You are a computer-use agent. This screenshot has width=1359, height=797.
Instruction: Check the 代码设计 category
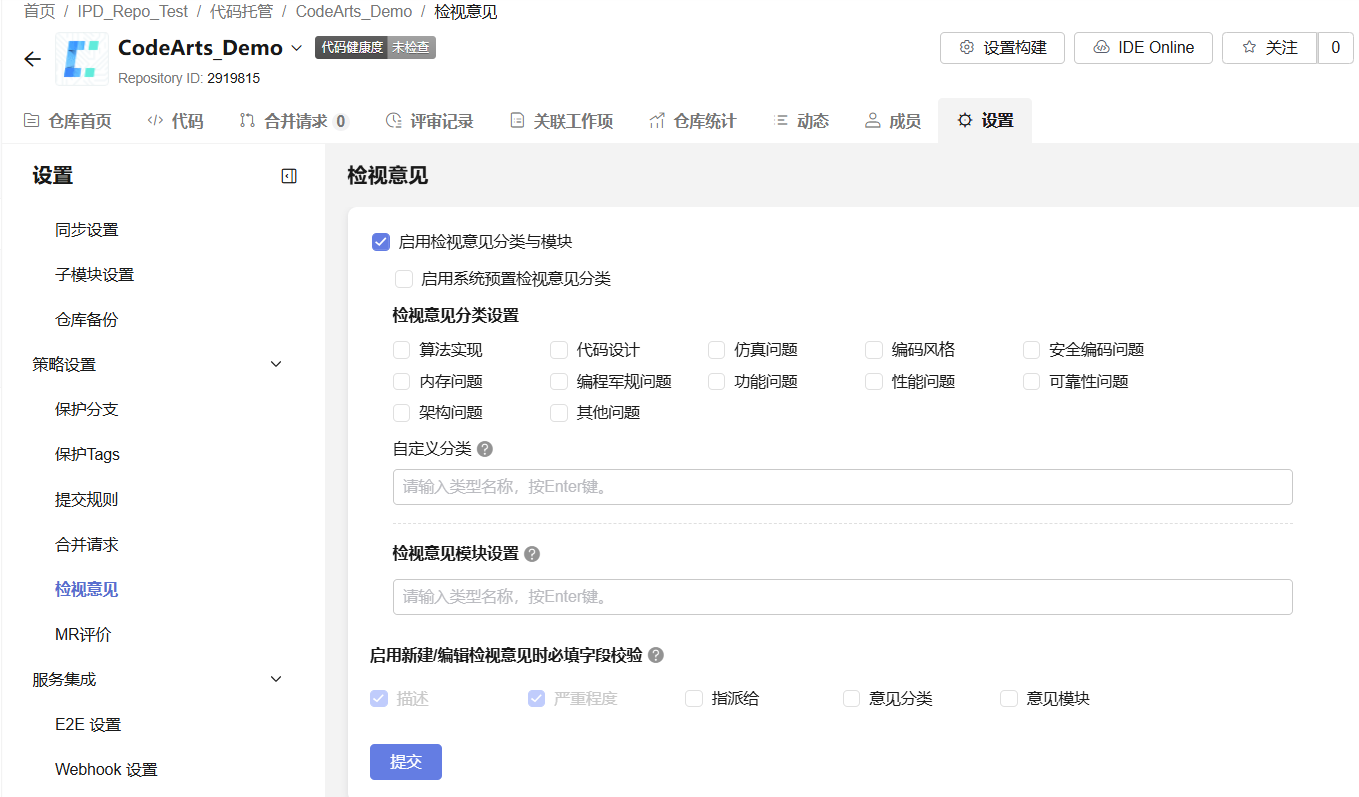tap(559, 350)
